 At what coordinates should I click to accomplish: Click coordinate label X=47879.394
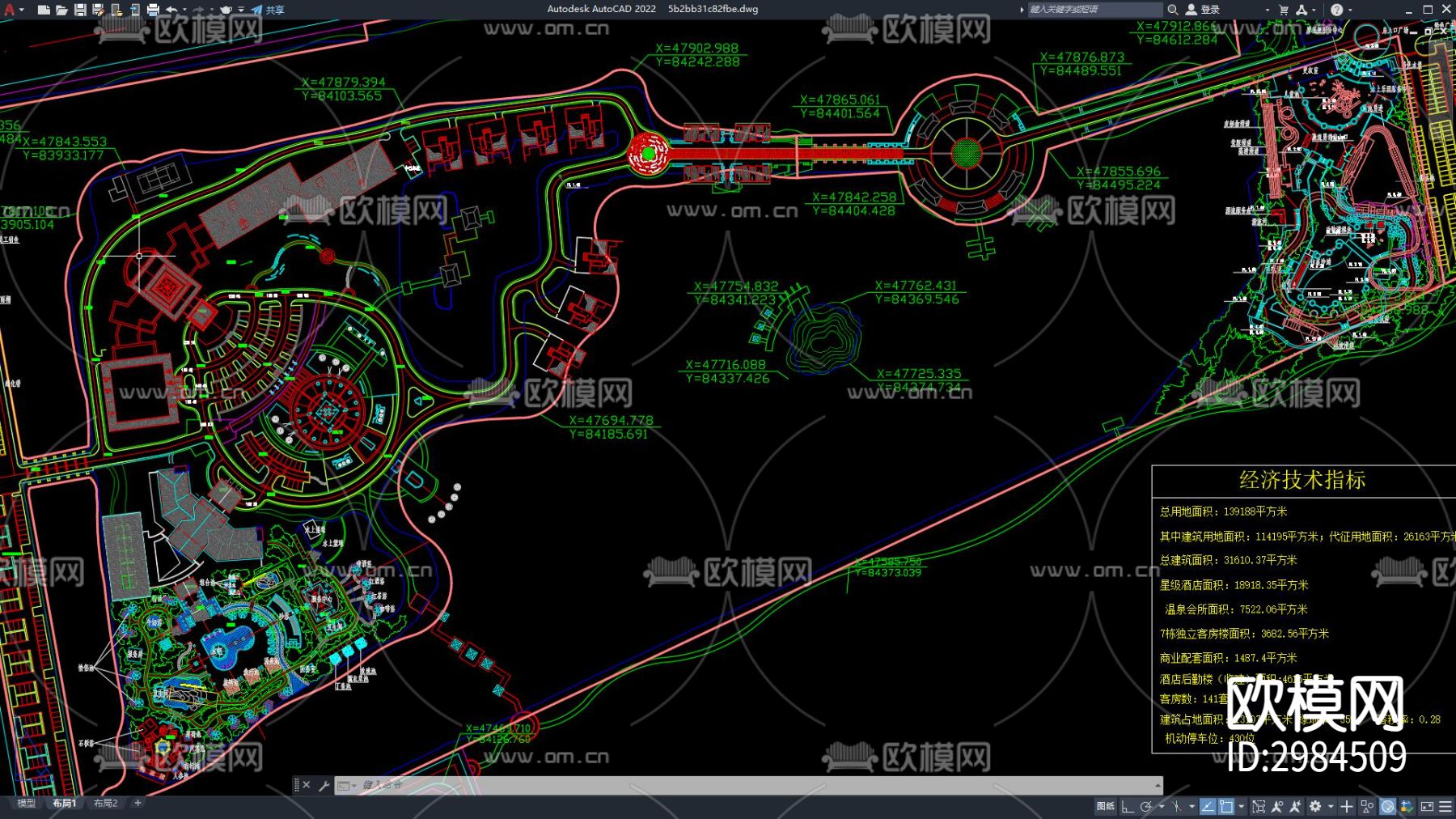(344, 83)
